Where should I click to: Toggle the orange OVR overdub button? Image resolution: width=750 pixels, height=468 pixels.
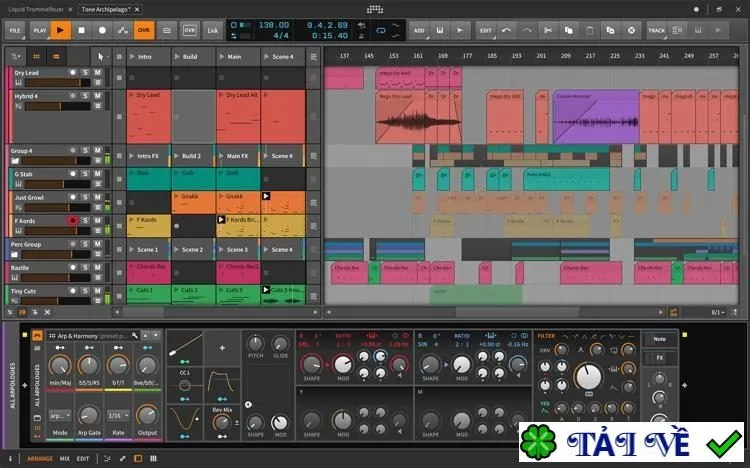143,30
